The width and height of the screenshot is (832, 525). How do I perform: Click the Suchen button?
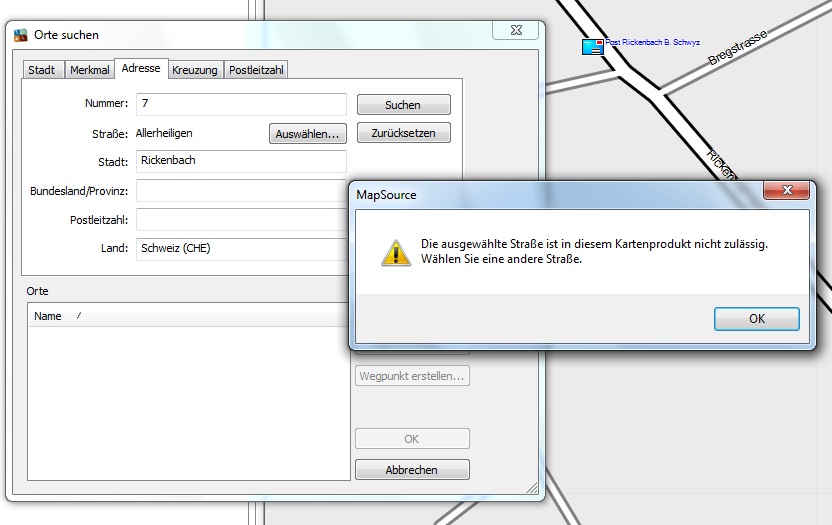tap(403, 105)
